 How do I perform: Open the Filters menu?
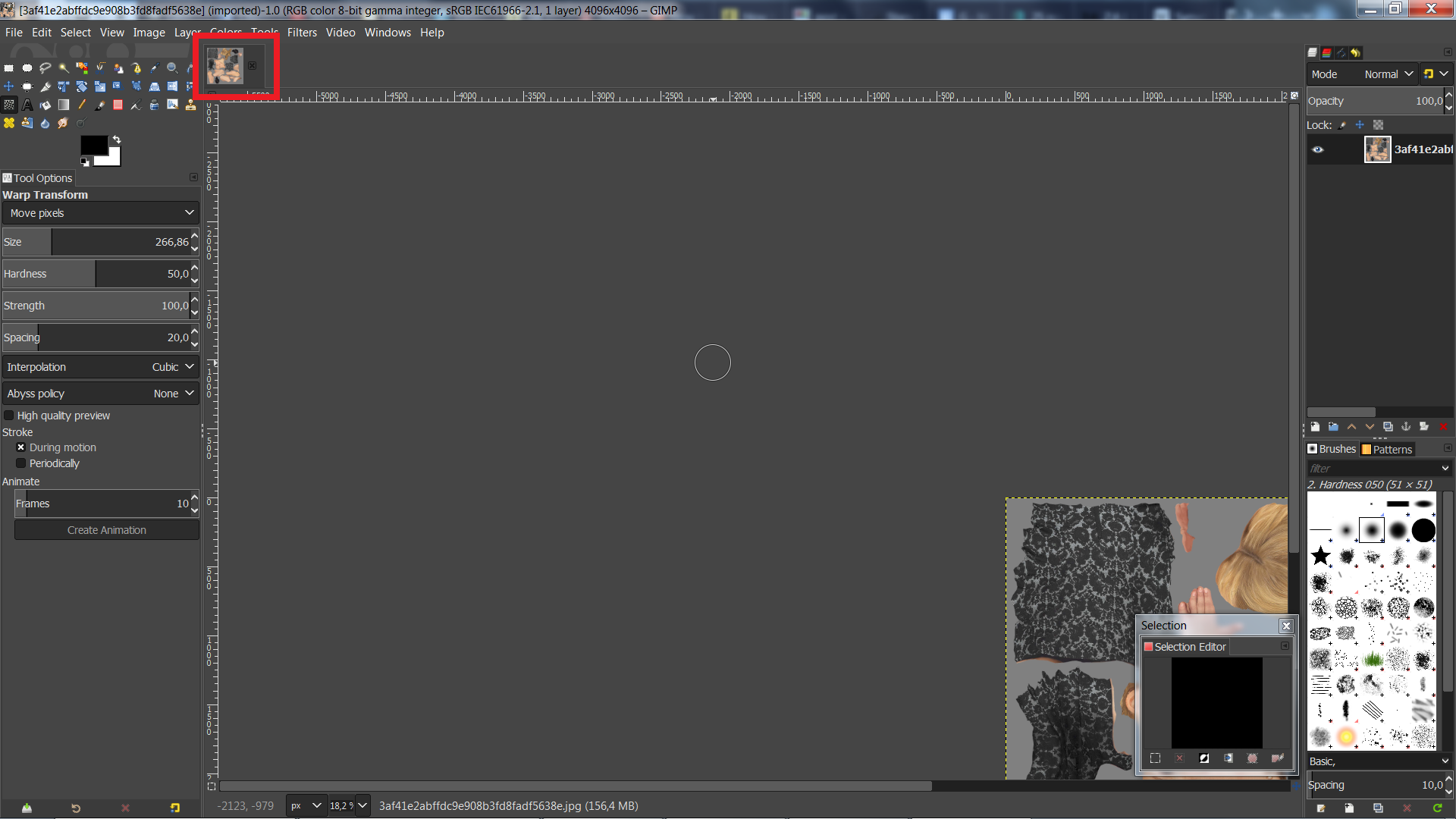(302, 33)
